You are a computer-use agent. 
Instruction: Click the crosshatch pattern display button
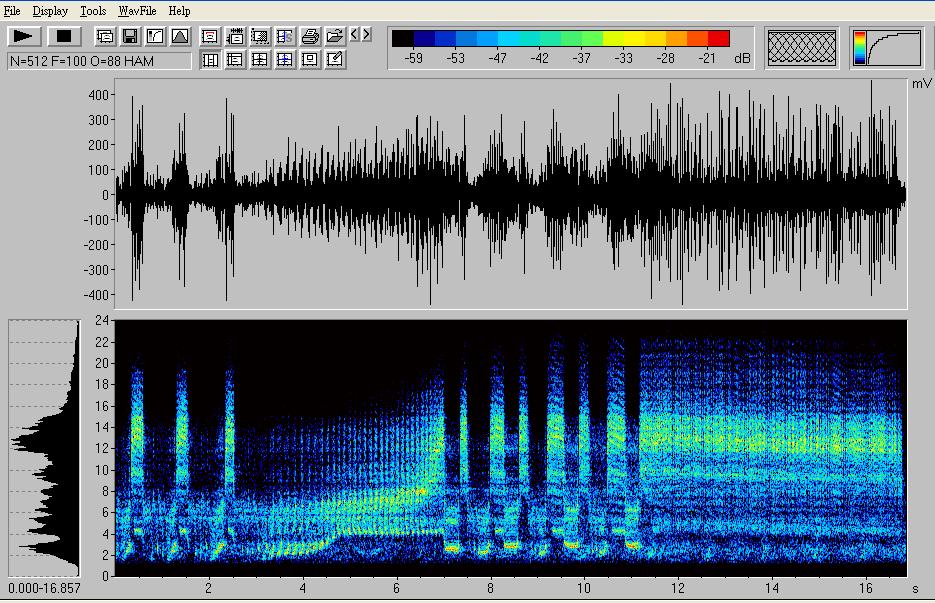(x=801, y=47)
